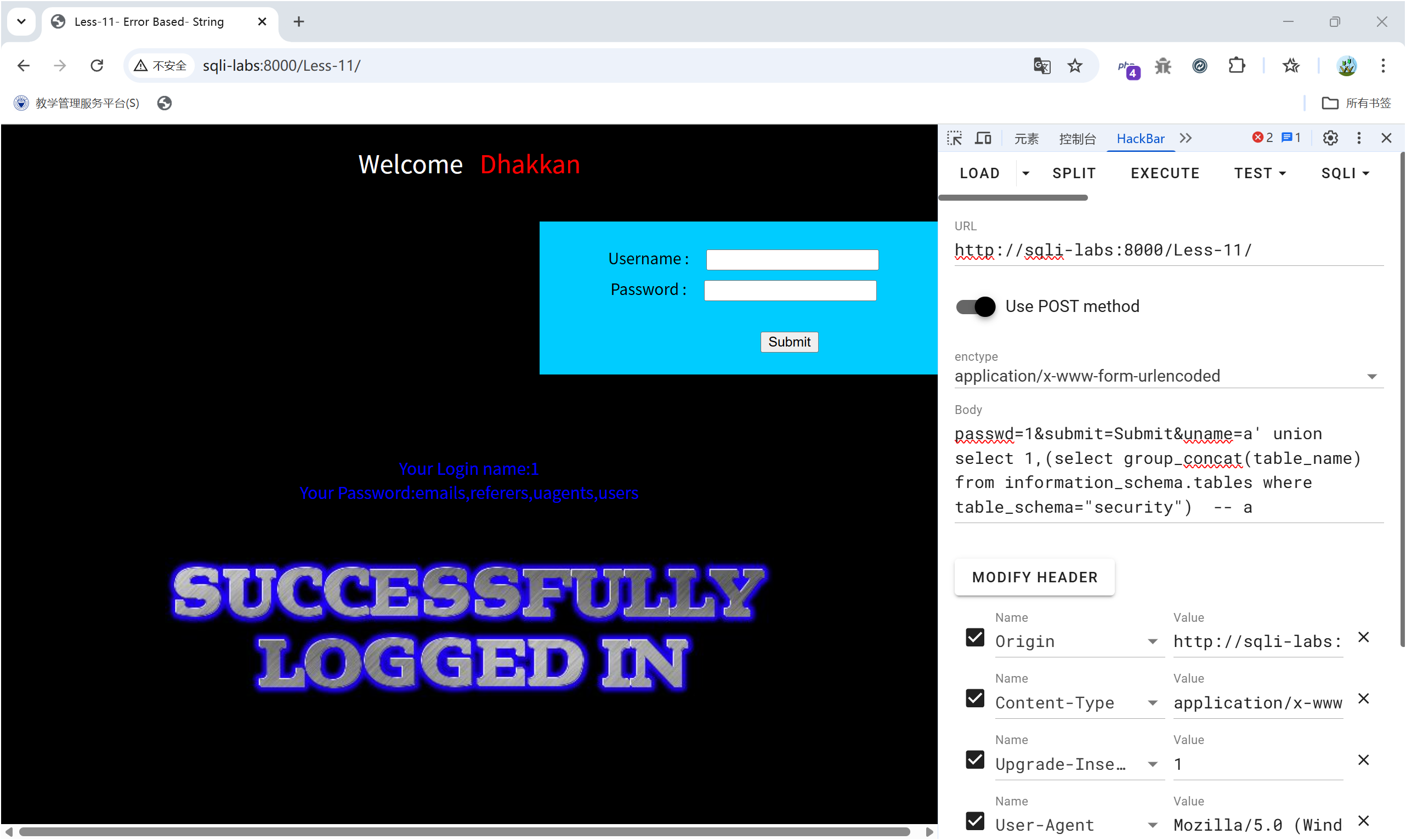The height and width of the screenshot is (840, 1406).
Task: Open the SQLI dropdown menu
Action: coord(1344,173)
